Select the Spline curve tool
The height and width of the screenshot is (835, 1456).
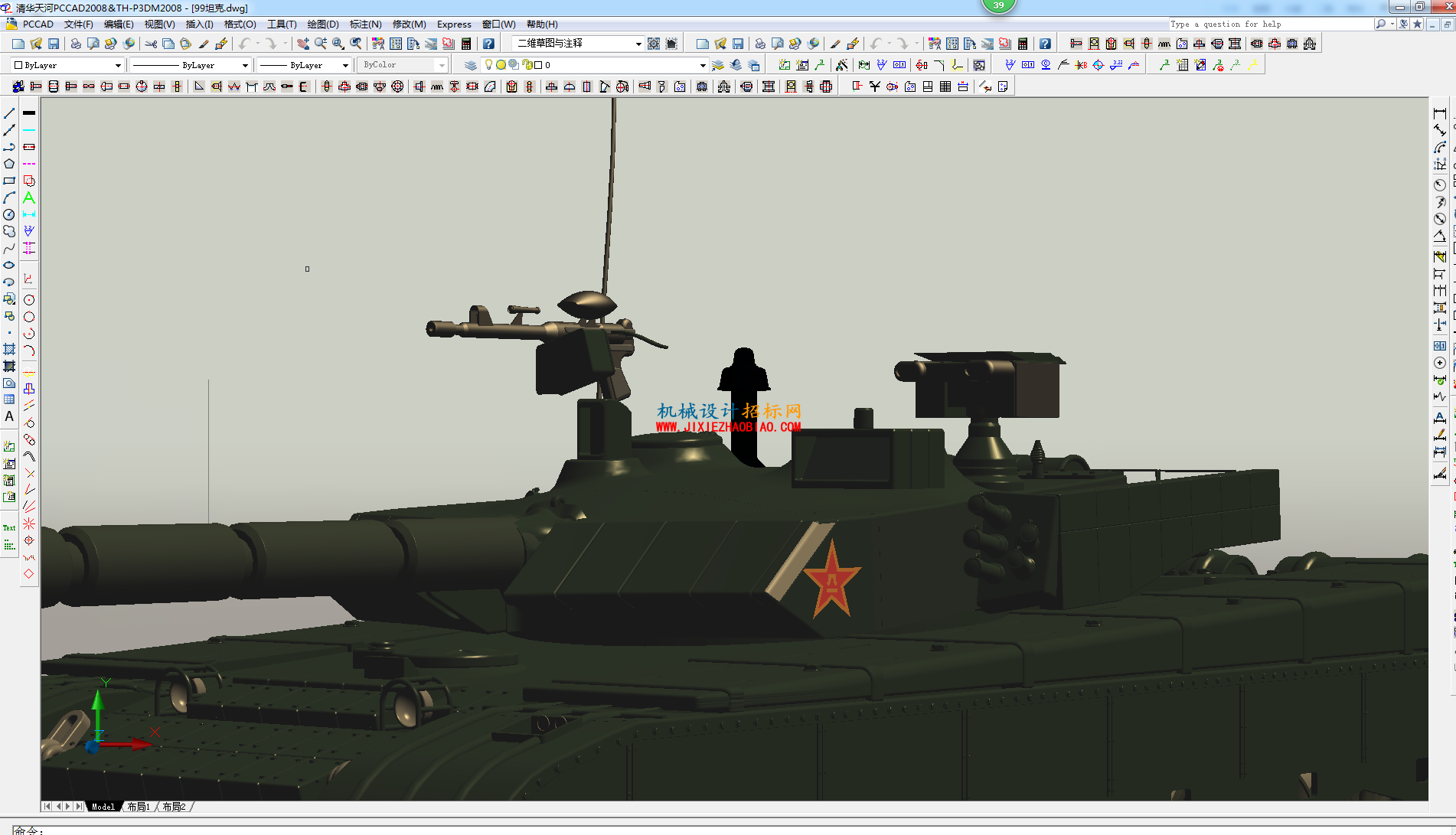pos(9,248)
